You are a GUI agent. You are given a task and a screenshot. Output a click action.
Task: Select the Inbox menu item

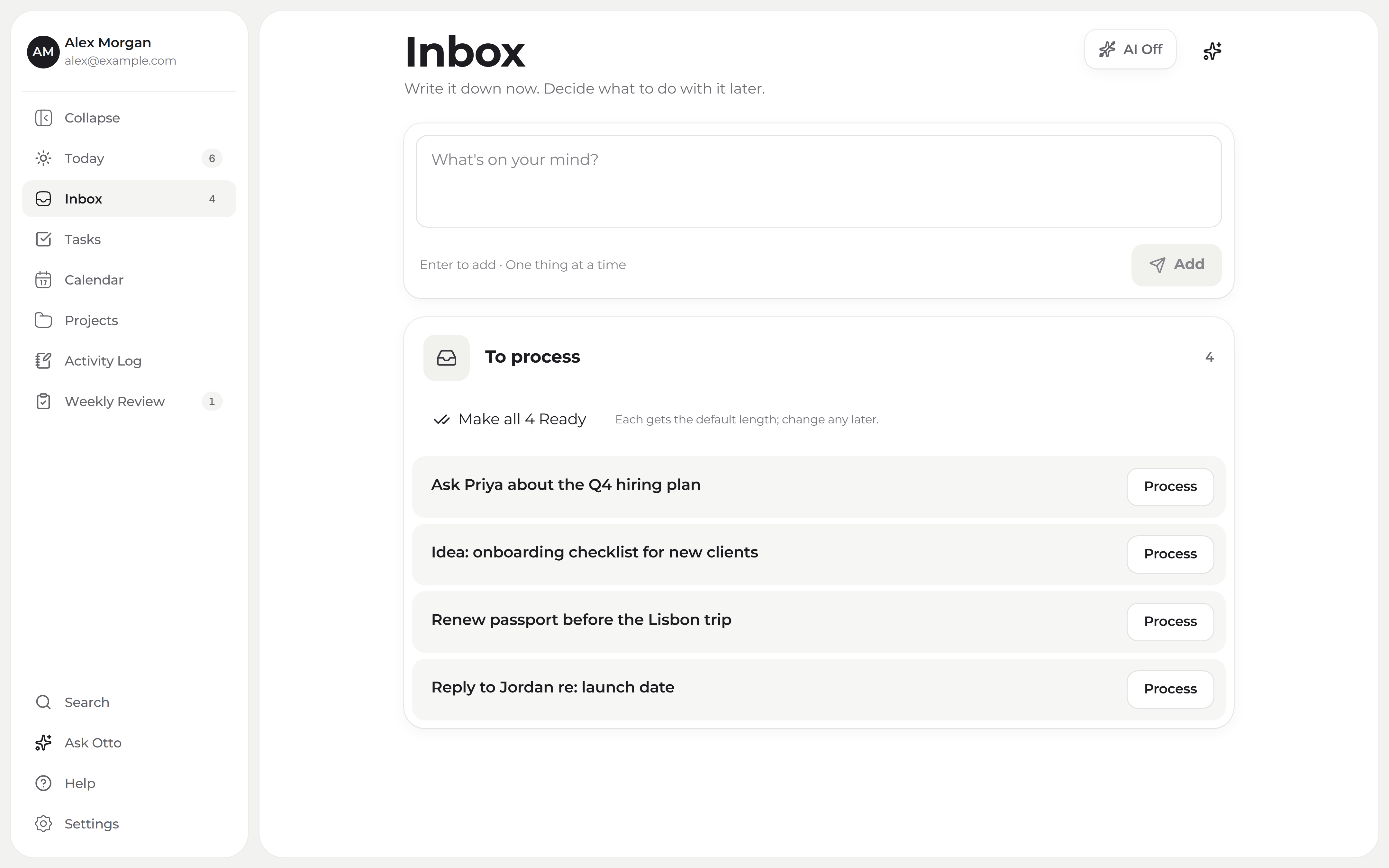129,199
